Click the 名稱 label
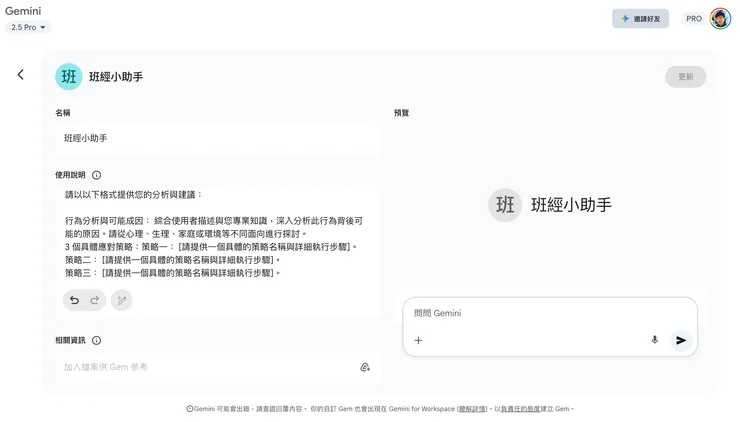The image size is (740, 422). click(x=63, y=113)
